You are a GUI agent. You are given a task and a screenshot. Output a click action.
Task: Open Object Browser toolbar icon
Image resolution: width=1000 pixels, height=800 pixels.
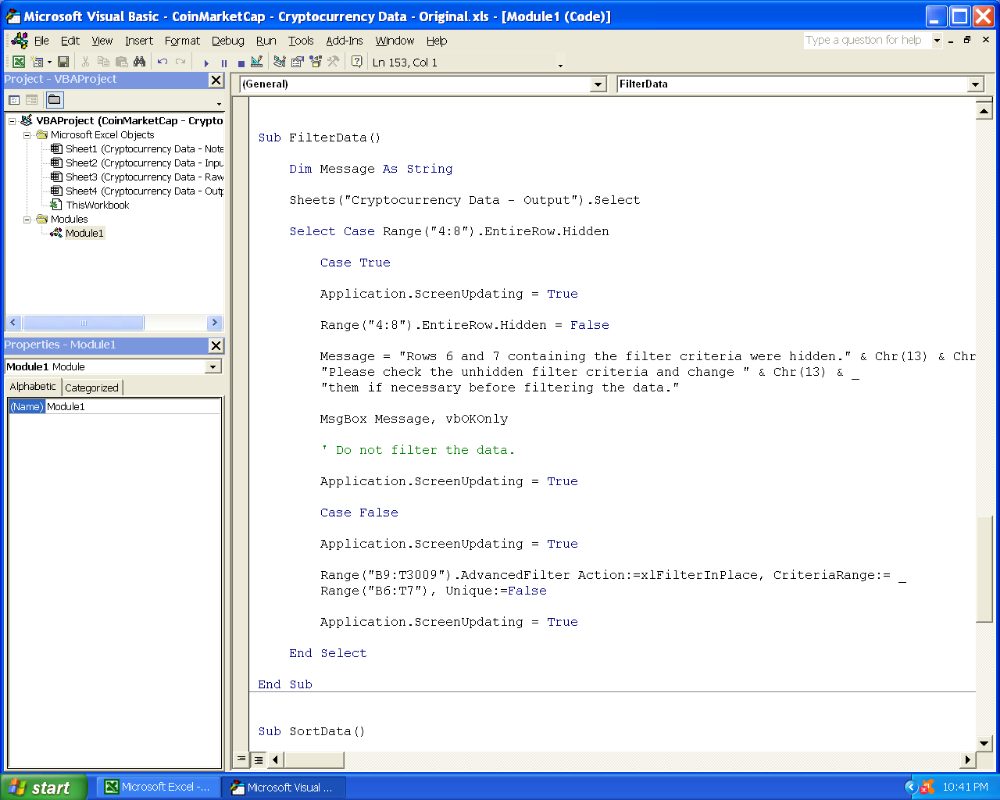(315, 62)
